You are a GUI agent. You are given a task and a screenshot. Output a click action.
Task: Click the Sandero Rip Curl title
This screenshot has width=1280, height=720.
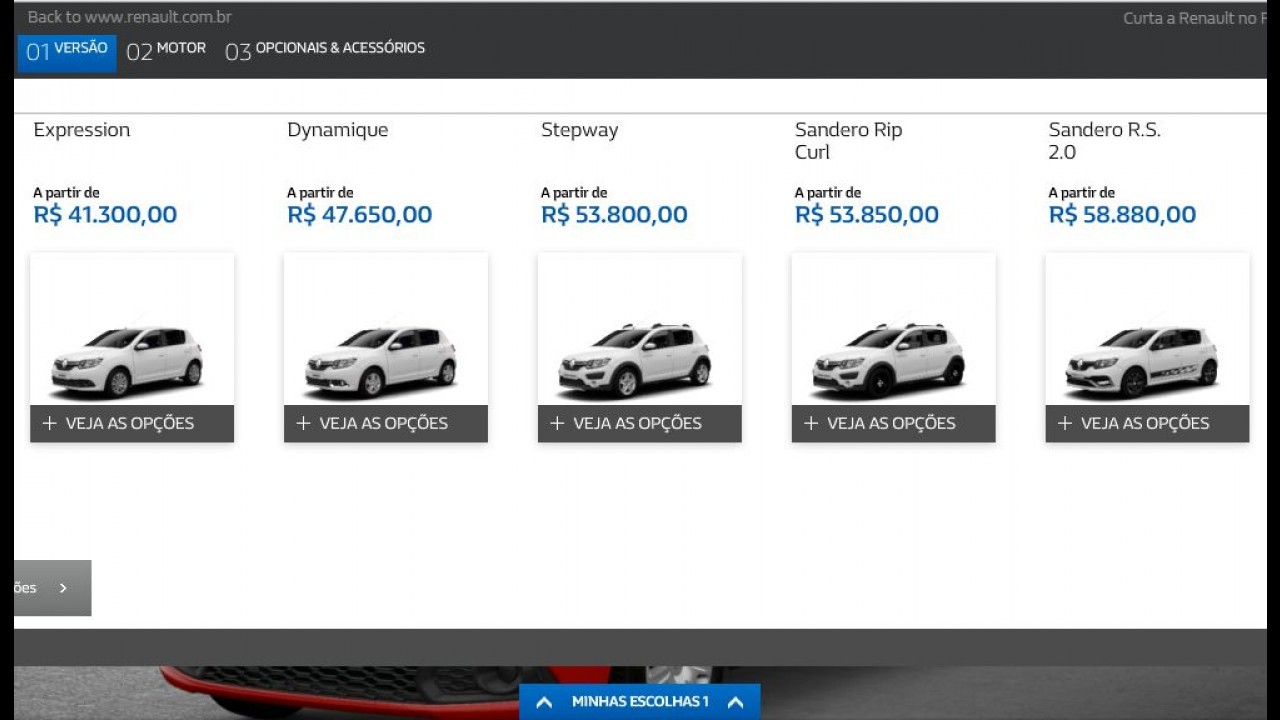click(848, 141)
